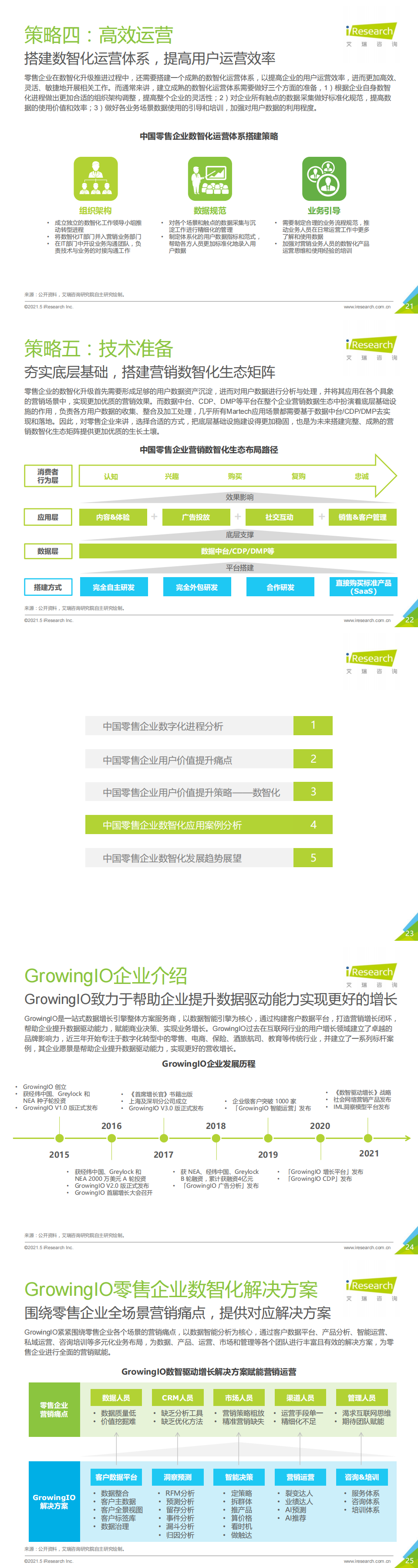The width and height of the screenshot is (418, 1568).
Task: Click the 2019 timeline marker
Action: pyautogui.click(x=268, y=1138)
